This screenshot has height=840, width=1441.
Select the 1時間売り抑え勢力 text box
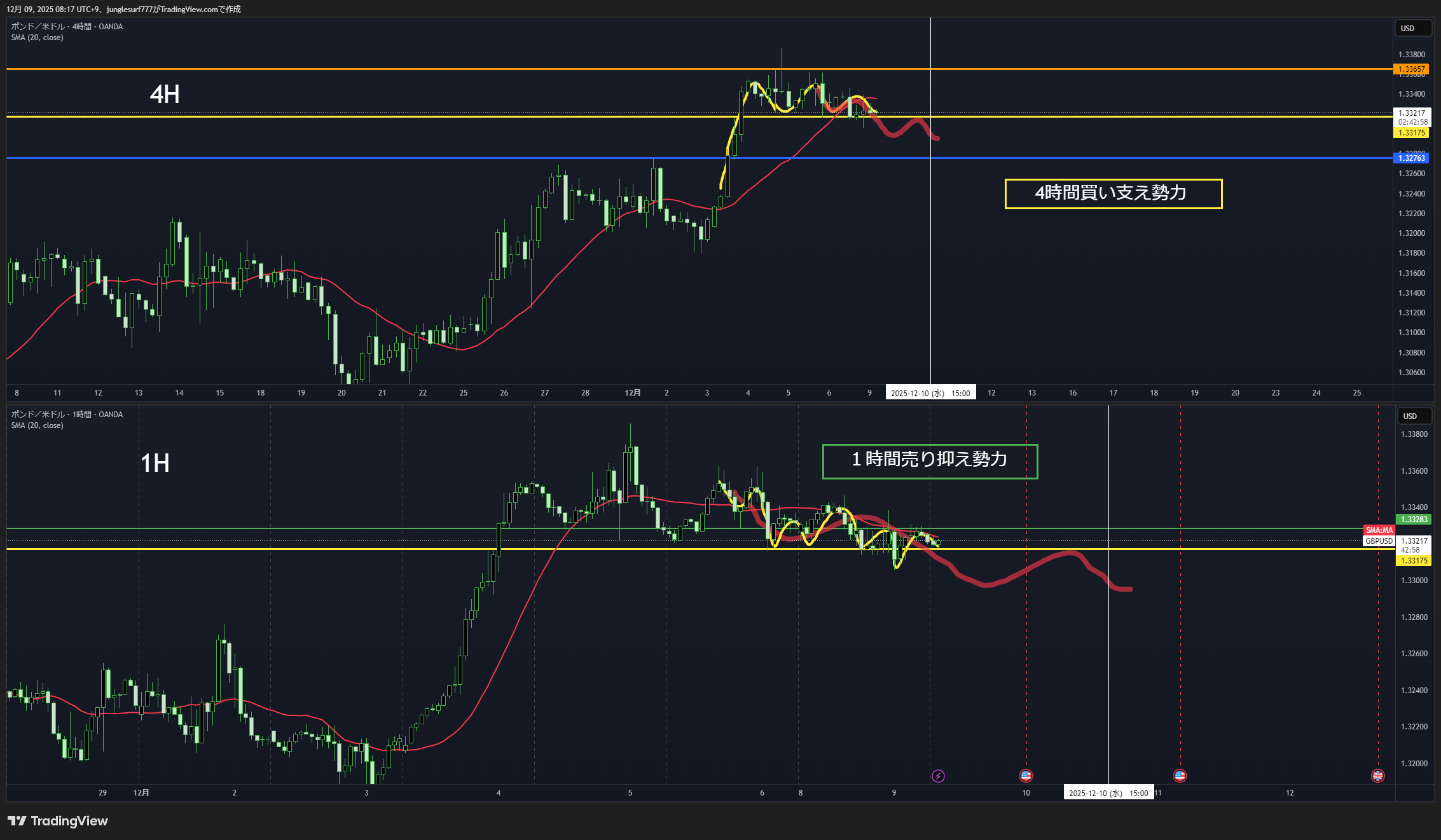pos(930,461)
